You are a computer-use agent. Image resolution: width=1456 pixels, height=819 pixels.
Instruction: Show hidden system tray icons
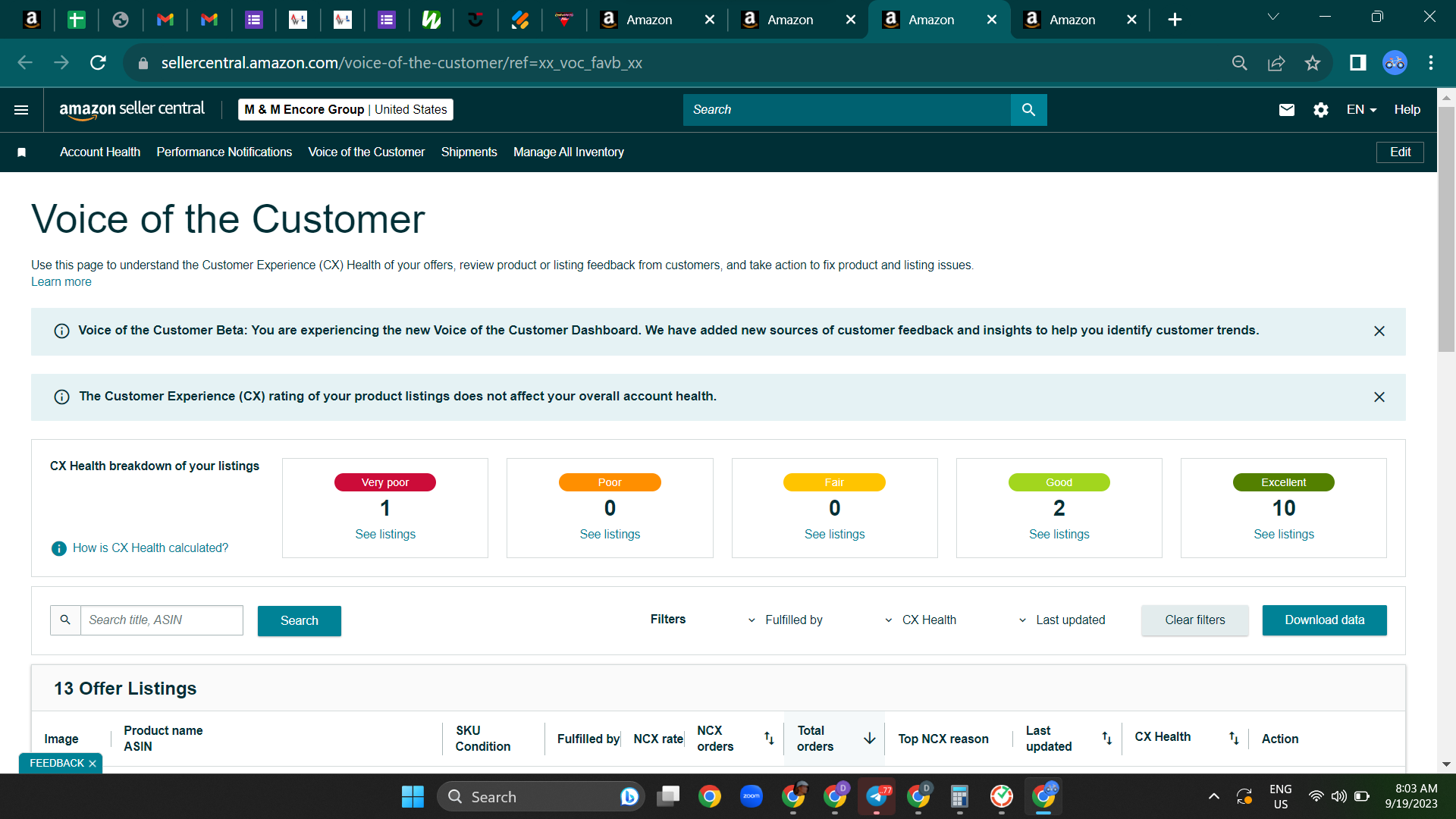coord(1214,796)
